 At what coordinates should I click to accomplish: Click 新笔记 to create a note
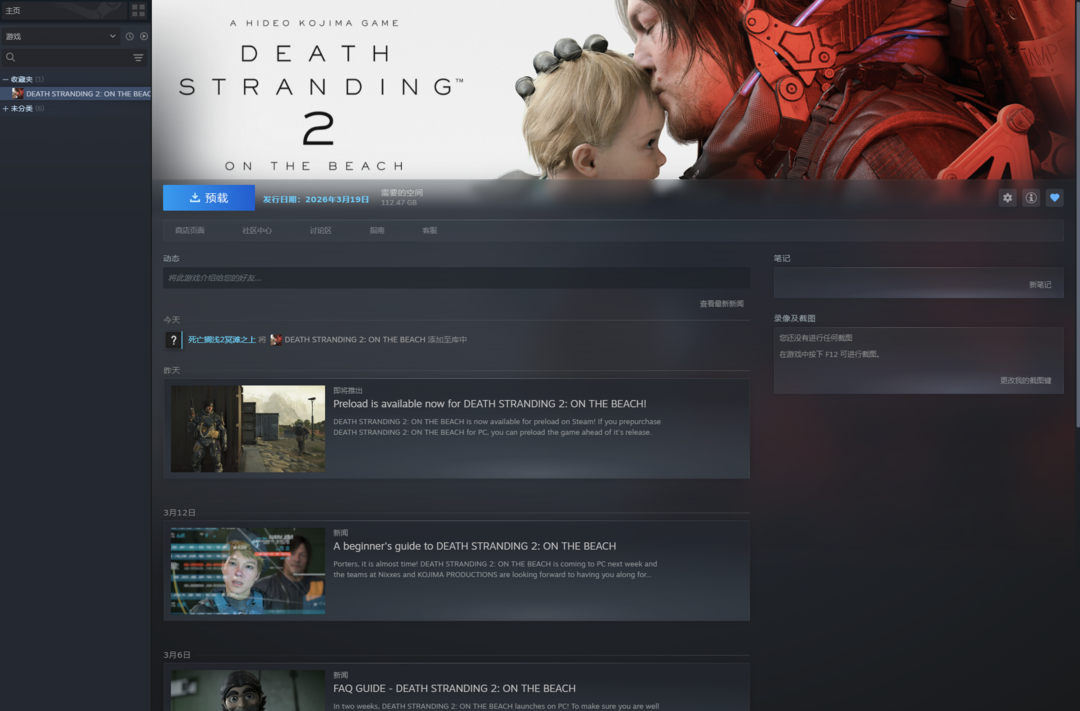click(x=1040, y=285)
